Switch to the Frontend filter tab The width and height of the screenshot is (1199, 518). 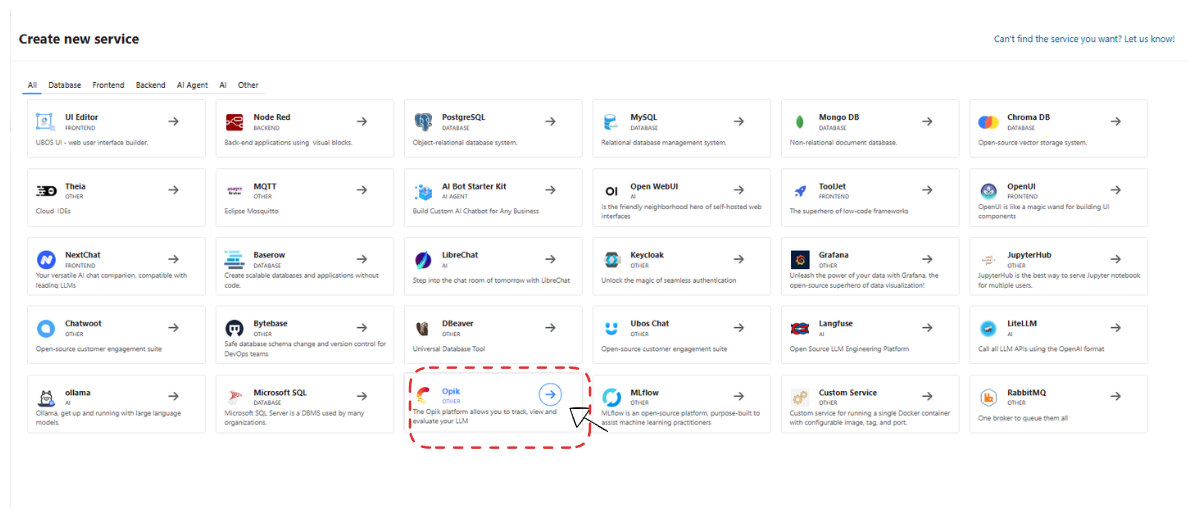point(109,85)
